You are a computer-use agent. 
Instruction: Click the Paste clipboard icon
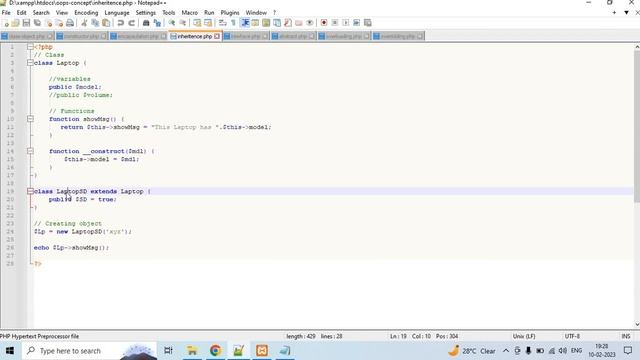(x=106, y=23)
